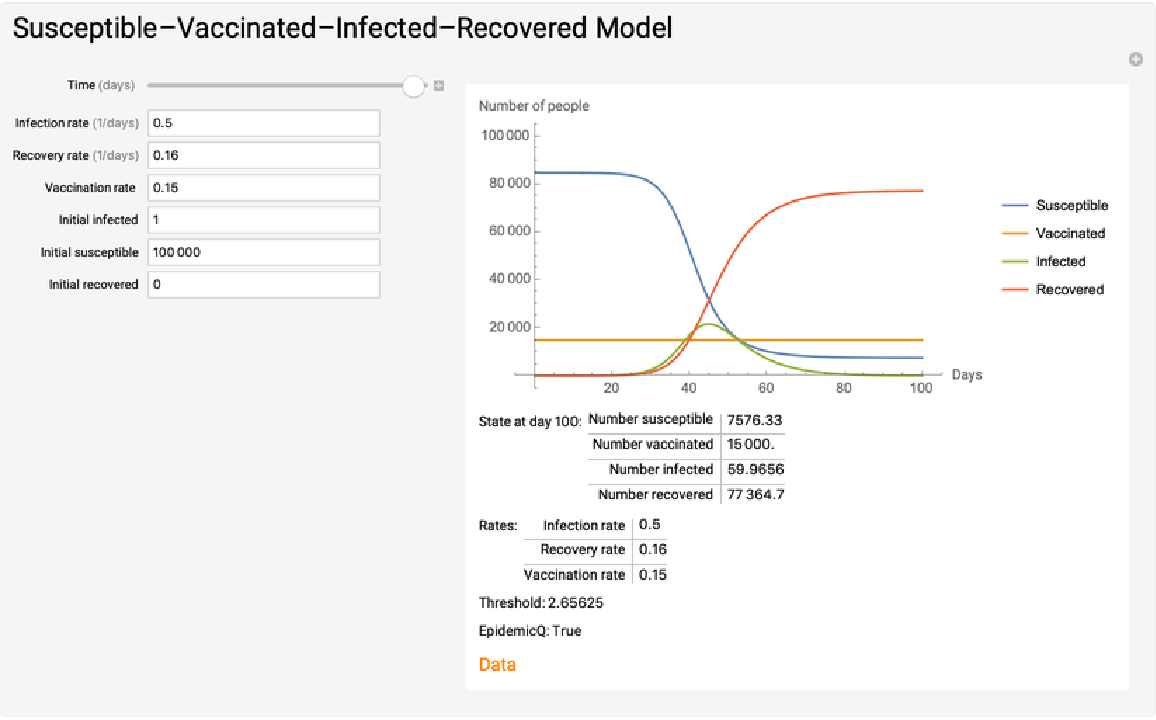Open the orange Data link

pyautogui.click(x=497, y=664)
